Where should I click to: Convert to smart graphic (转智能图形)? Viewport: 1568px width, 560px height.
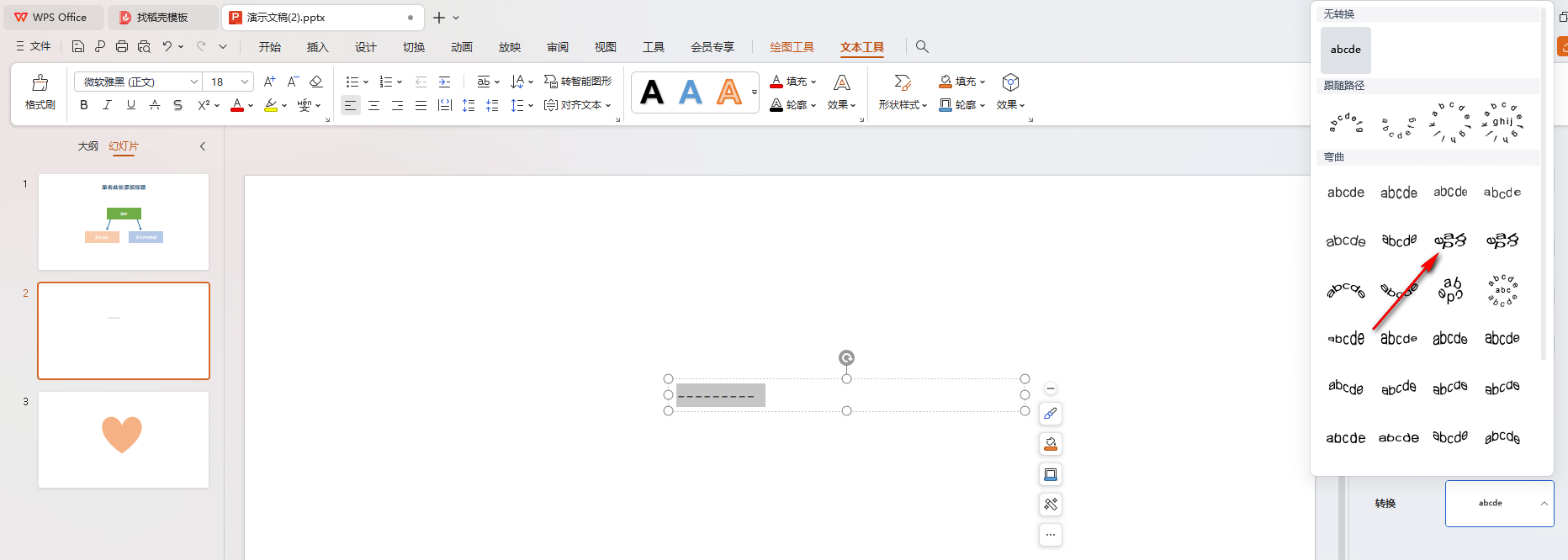click(578, 82)
